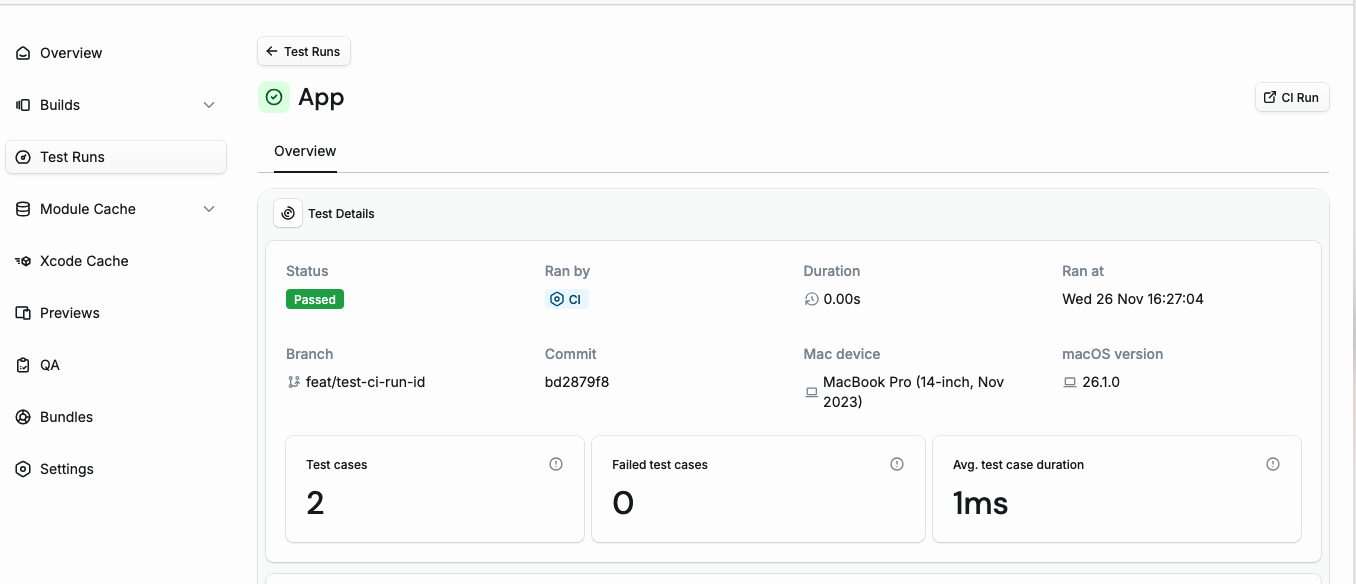
Task: Click the green passed status icon beside App
Action: [x=273, y=96]
